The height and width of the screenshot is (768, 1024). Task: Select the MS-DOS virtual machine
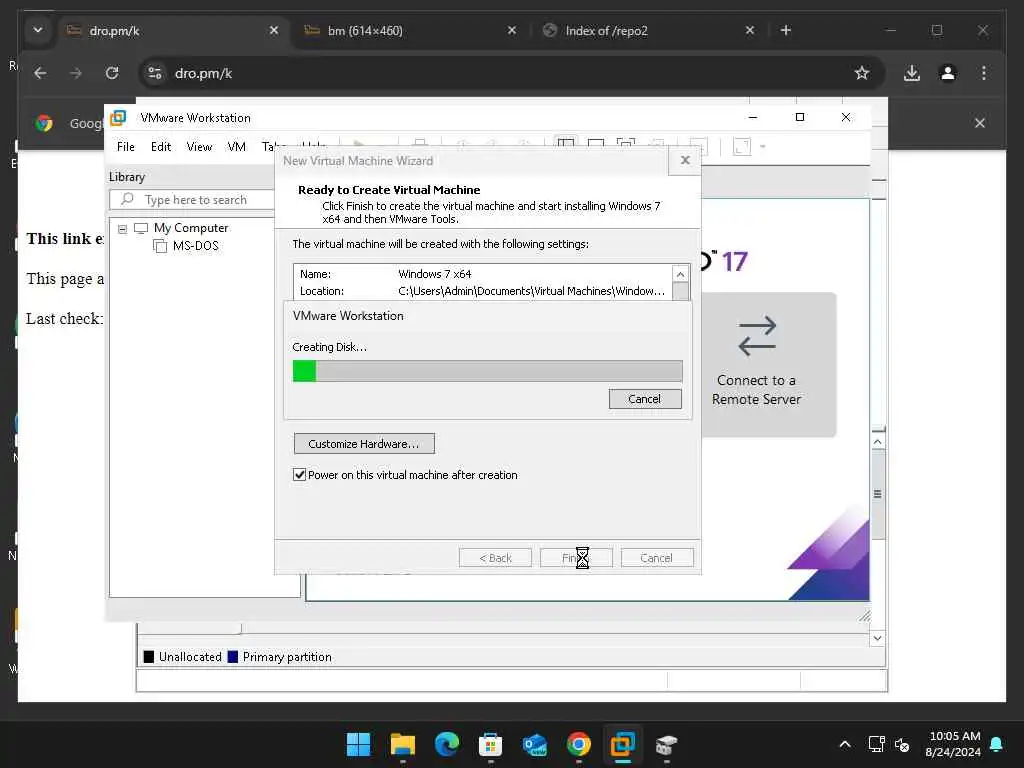pos(195,246)
